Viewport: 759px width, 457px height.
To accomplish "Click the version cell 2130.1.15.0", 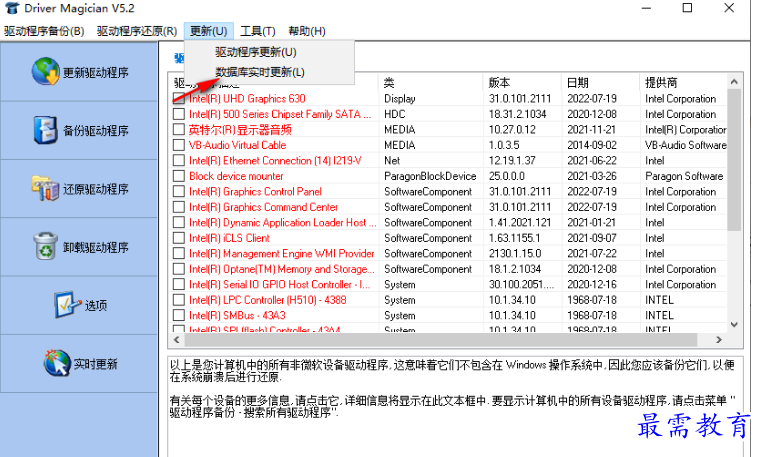I will (515, 254).
